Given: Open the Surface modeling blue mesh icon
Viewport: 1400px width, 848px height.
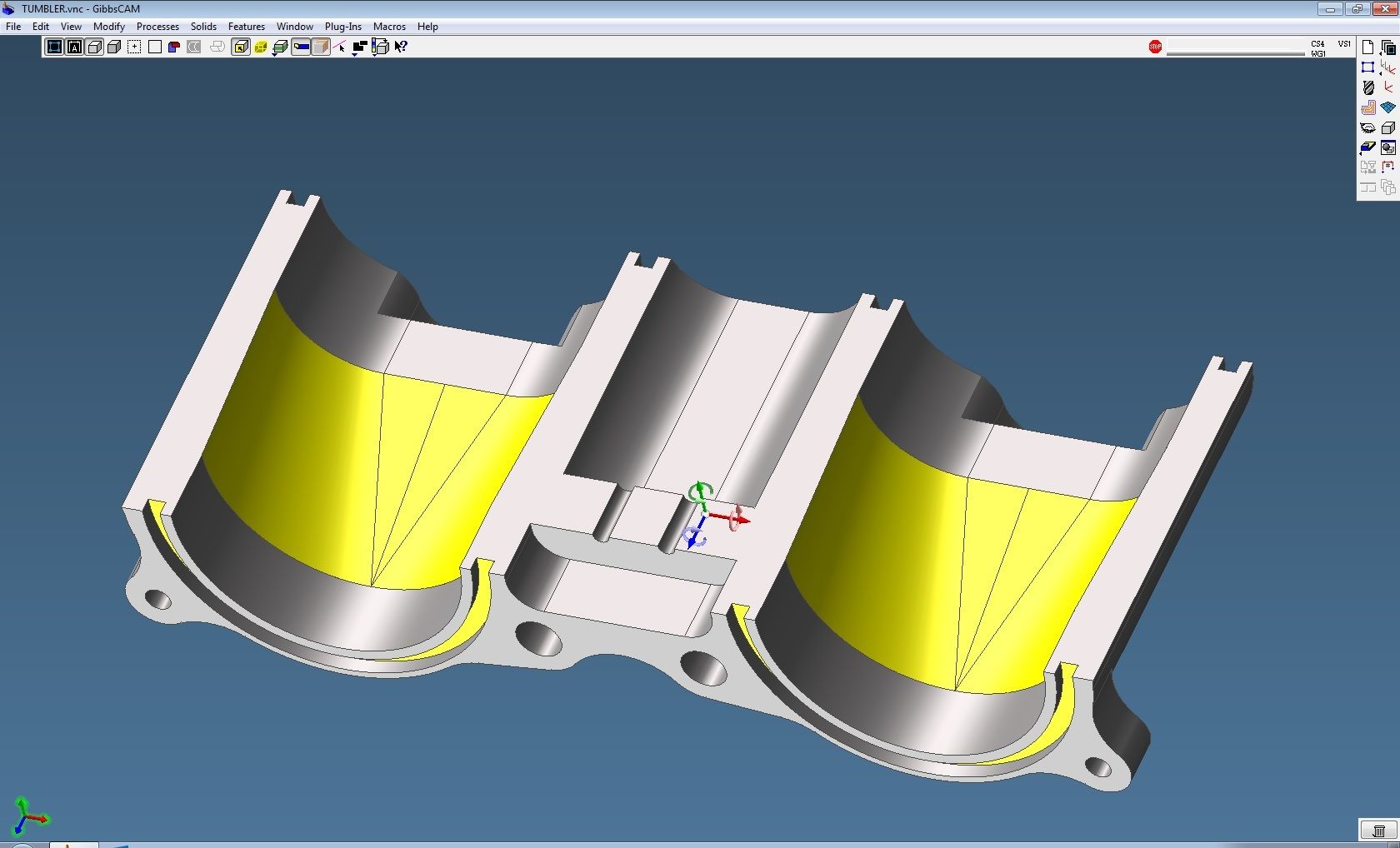Looking at the screenshot, I should [x=1387, y=107].
